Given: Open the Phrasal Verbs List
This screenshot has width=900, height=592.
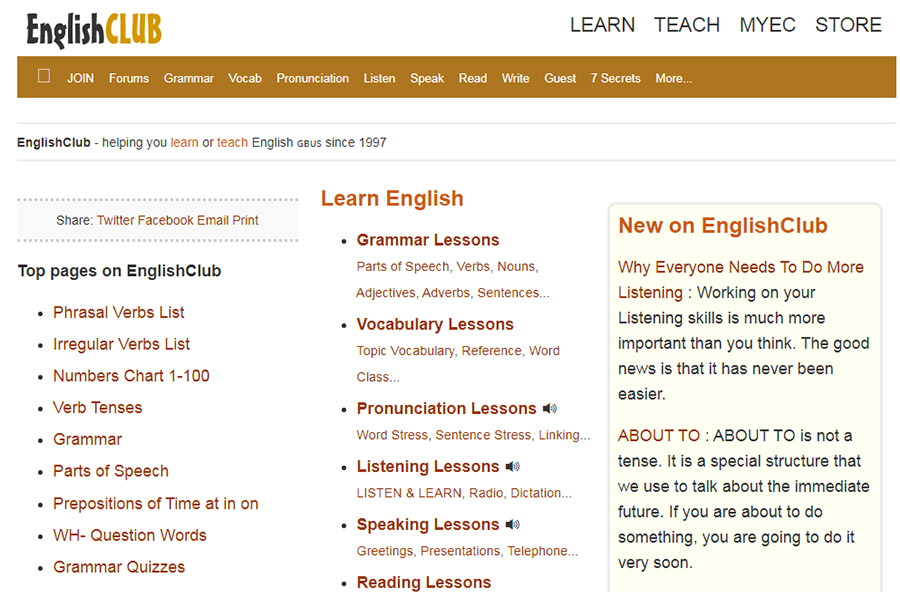Looking at the screenshot, I should coord(118,312).
